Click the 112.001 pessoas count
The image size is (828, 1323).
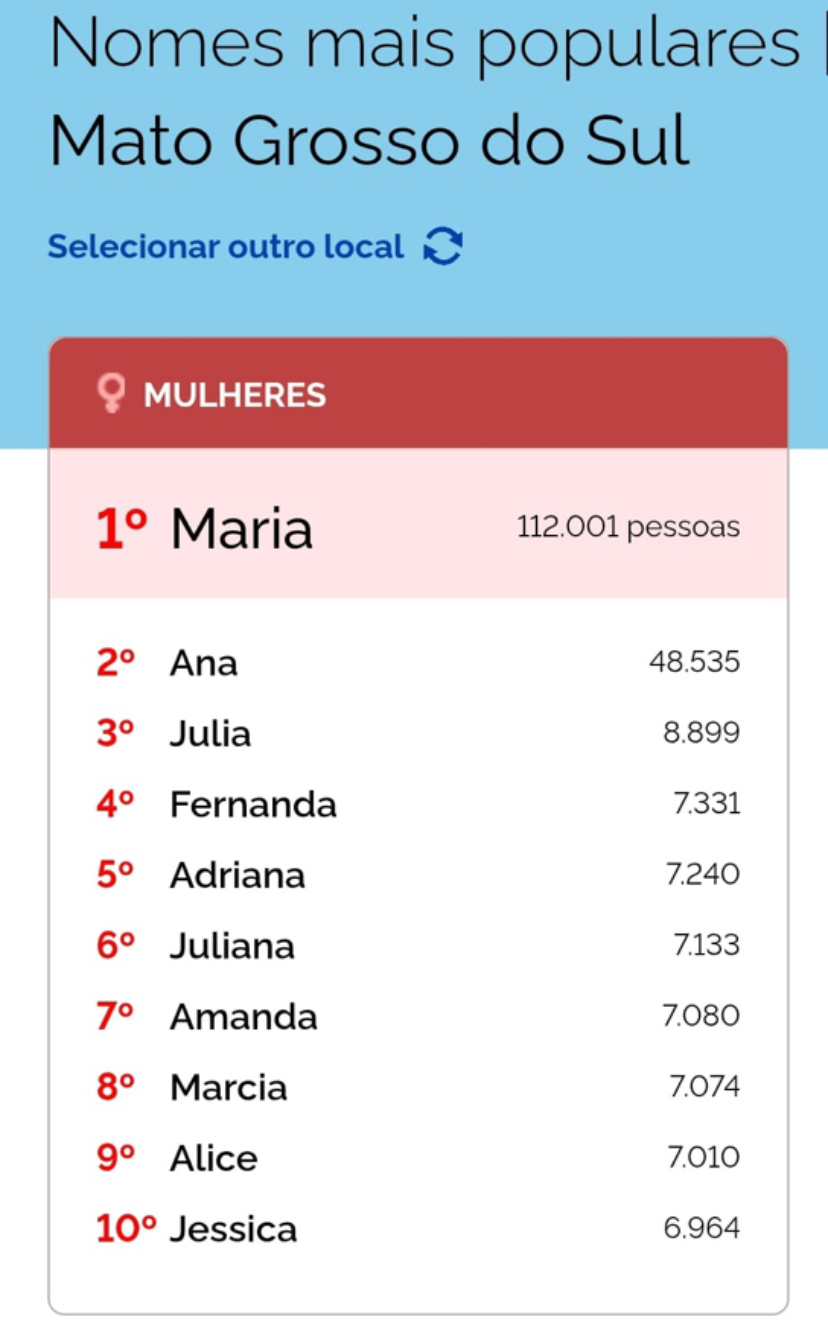point(628,527)
